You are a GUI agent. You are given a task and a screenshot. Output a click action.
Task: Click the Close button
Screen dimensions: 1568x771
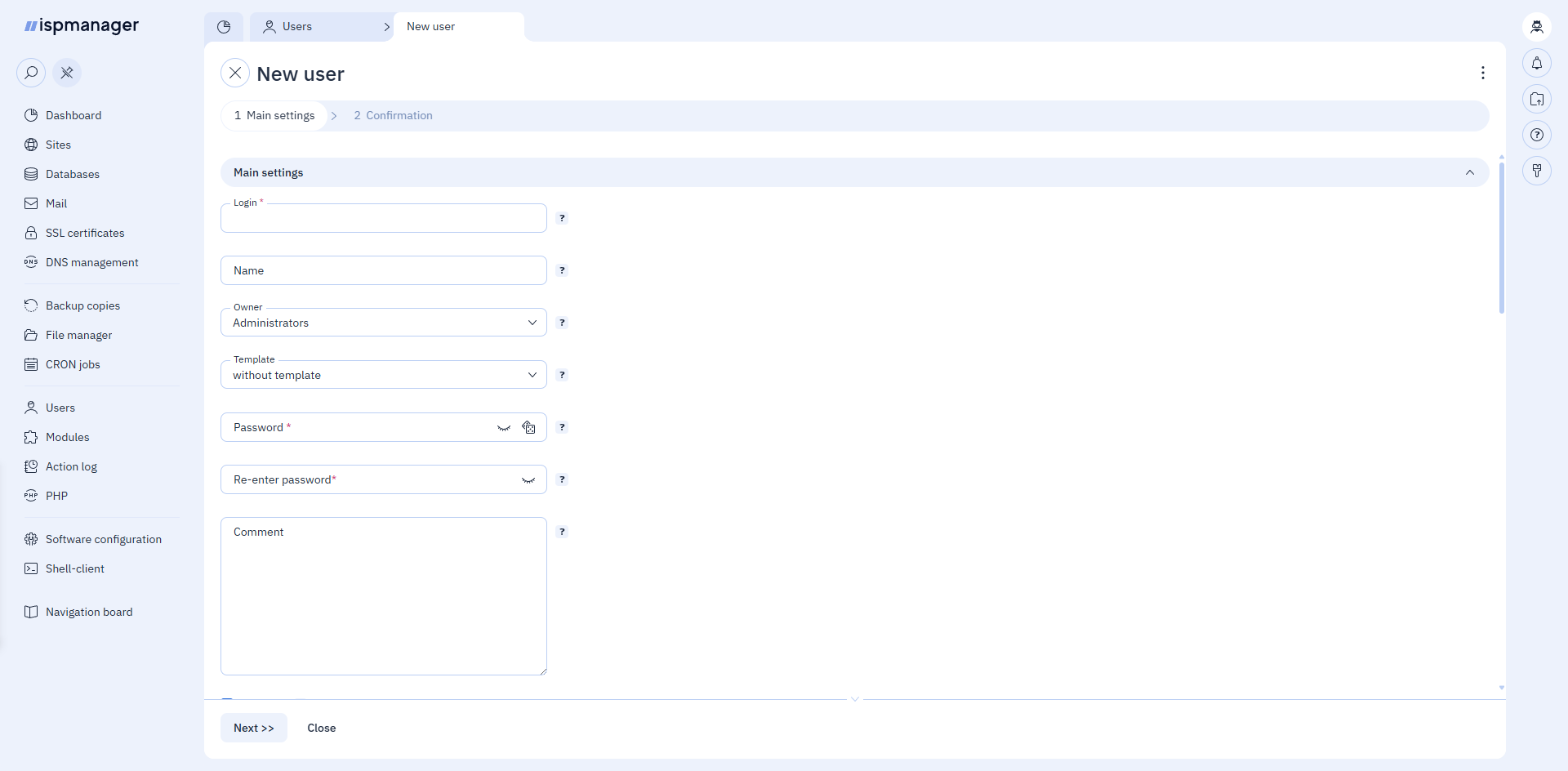322,728
